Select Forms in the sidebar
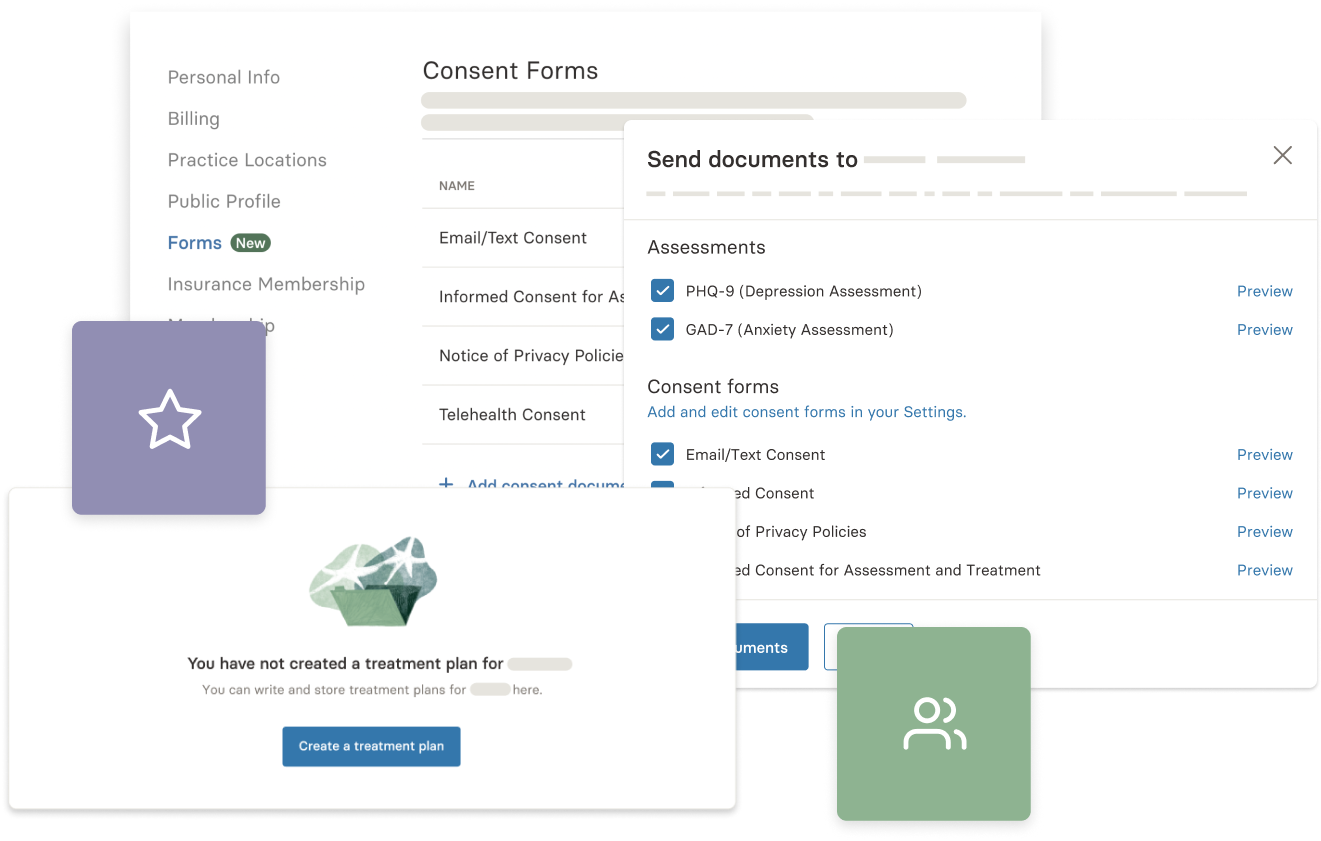This screenshot has height=841, width=1321. click(195, 242)
